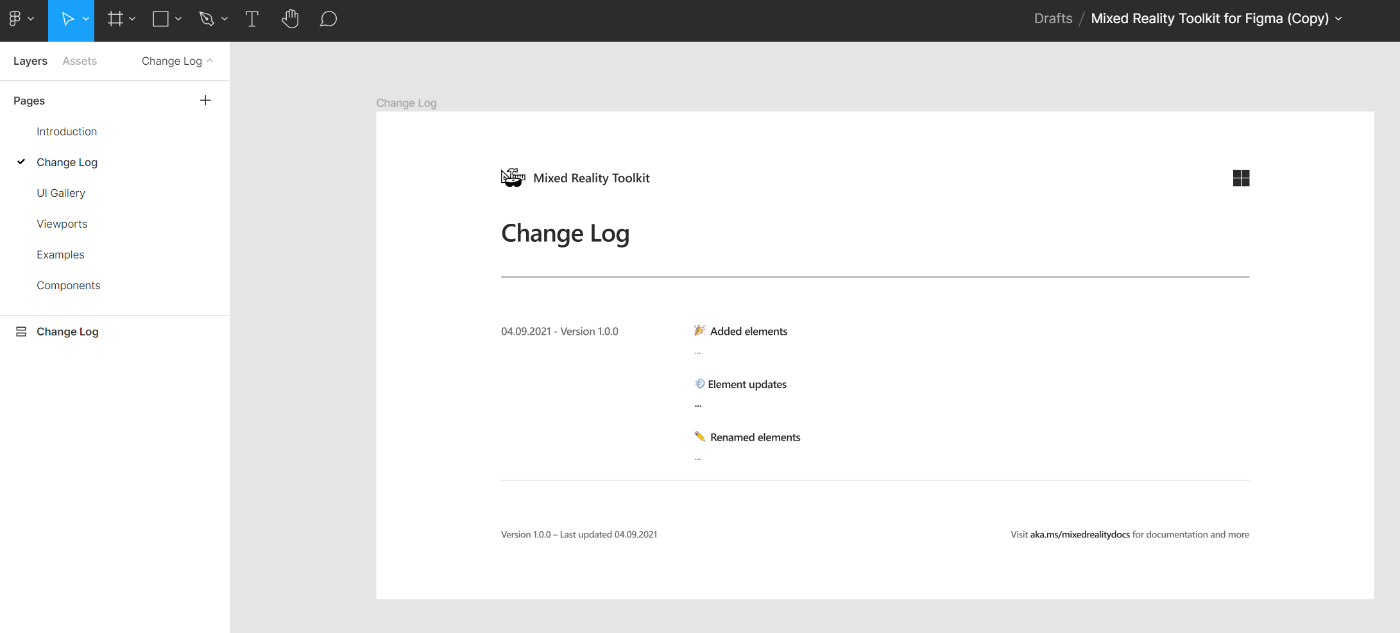The width and height of the screenshot is (1400, 633).
Task: Select the 'Renamed elements' text
Action: click(755, 437)
